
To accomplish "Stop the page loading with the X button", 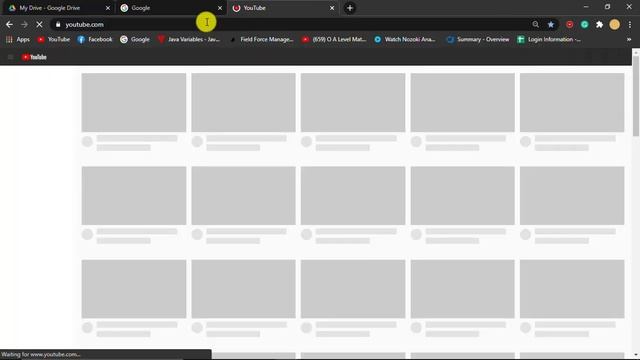I will (39, 24).
